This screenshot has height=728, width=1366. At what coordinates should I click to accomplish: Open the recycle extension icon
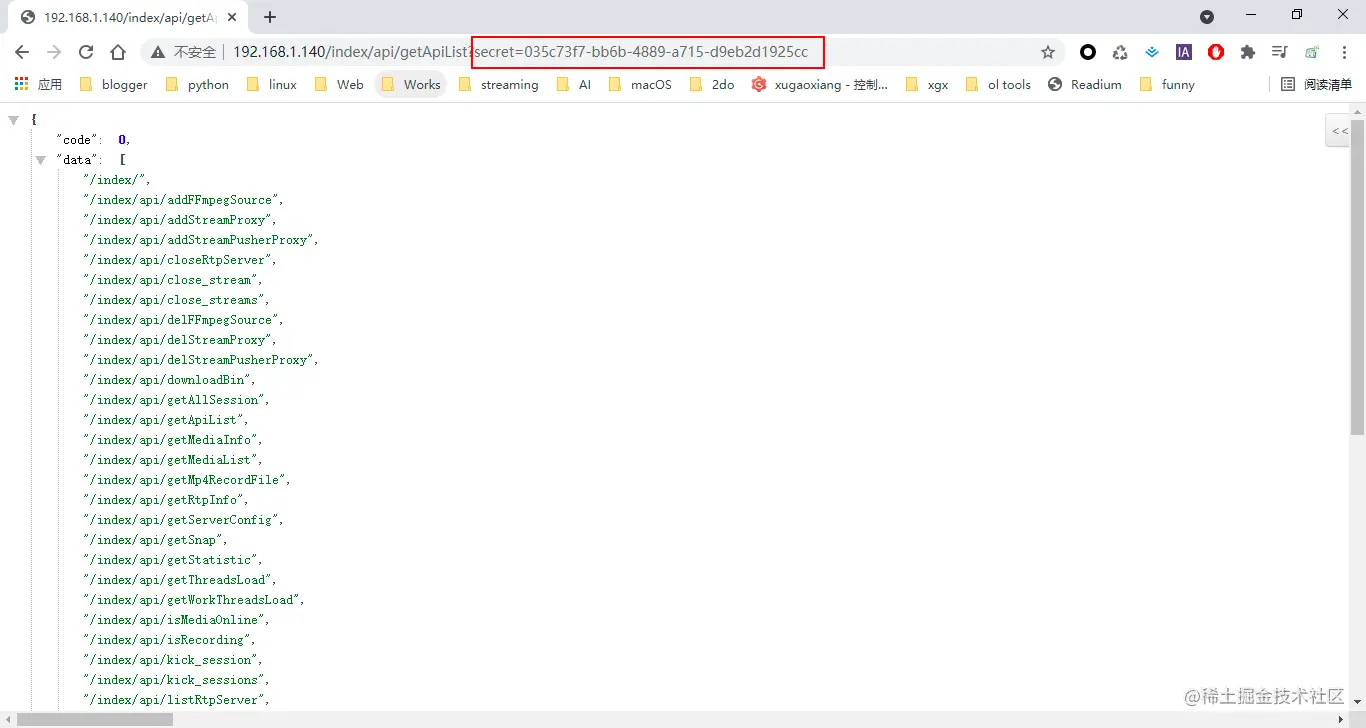tap(1120, 52)
